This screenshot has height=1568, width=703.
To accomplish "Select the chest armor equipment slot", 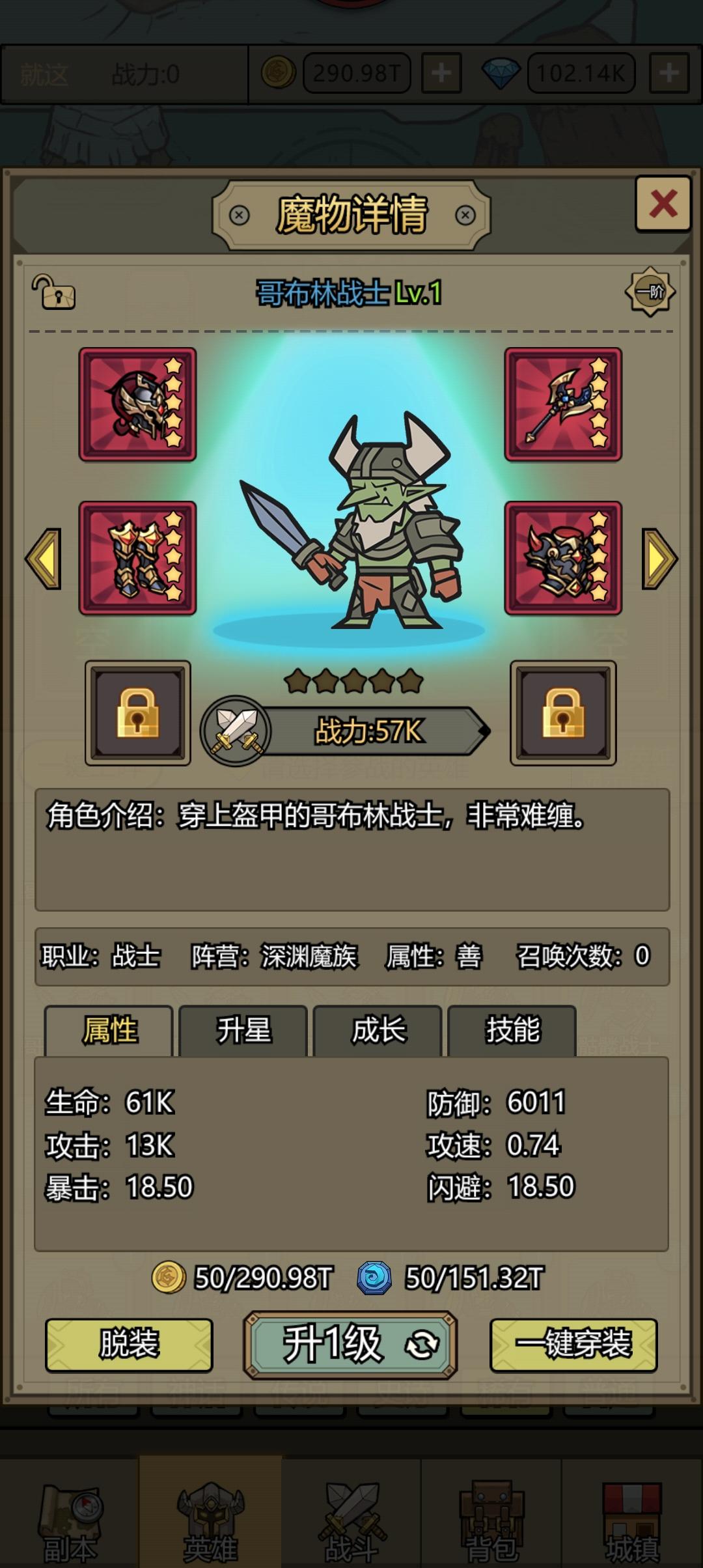I will pyautogui.click(x=563, y=558).
